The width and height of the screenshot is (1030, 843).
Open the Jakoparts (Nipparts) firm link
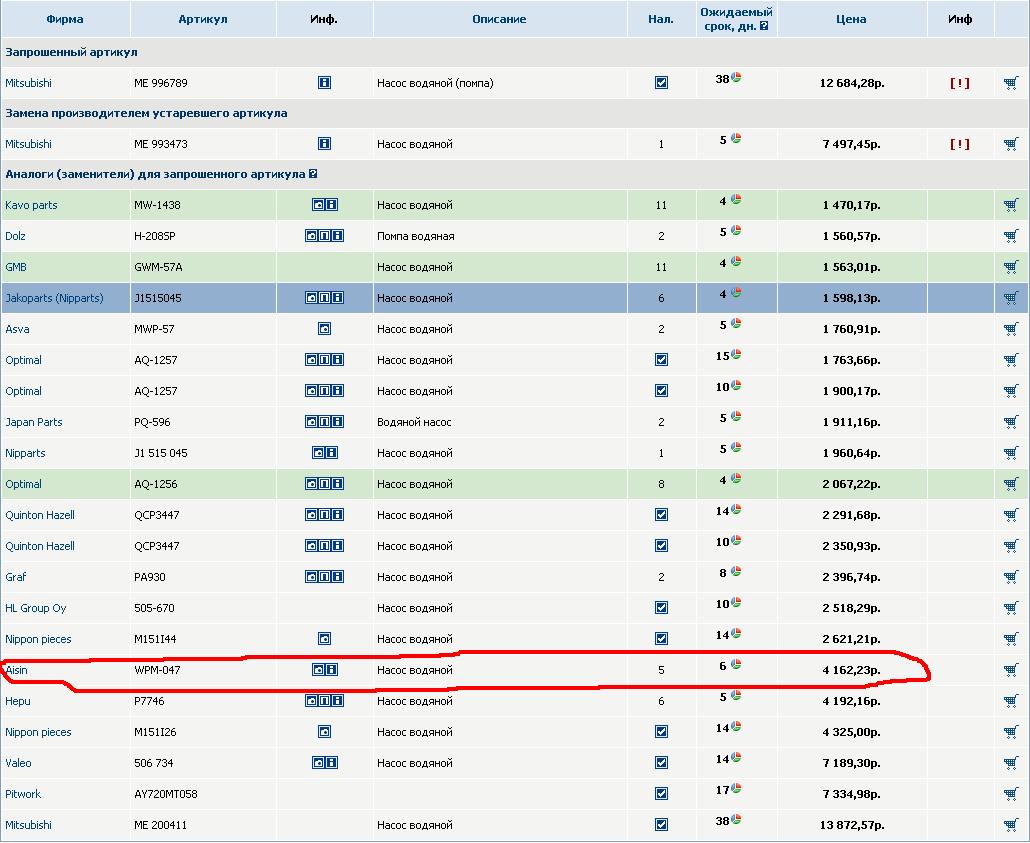(54, 298)
